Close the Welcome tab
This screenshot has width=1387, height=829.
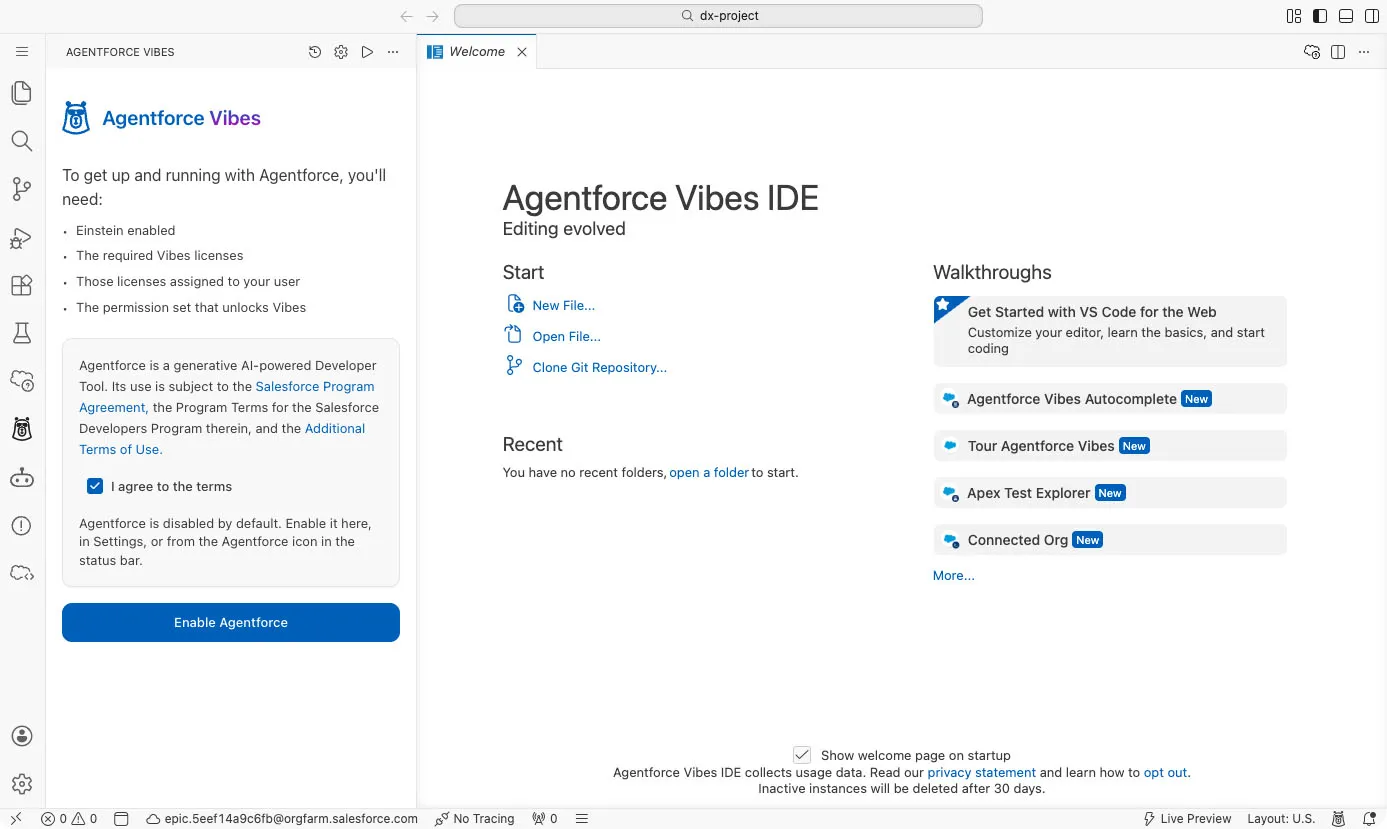pyautogui.click(x=522, y=52)
